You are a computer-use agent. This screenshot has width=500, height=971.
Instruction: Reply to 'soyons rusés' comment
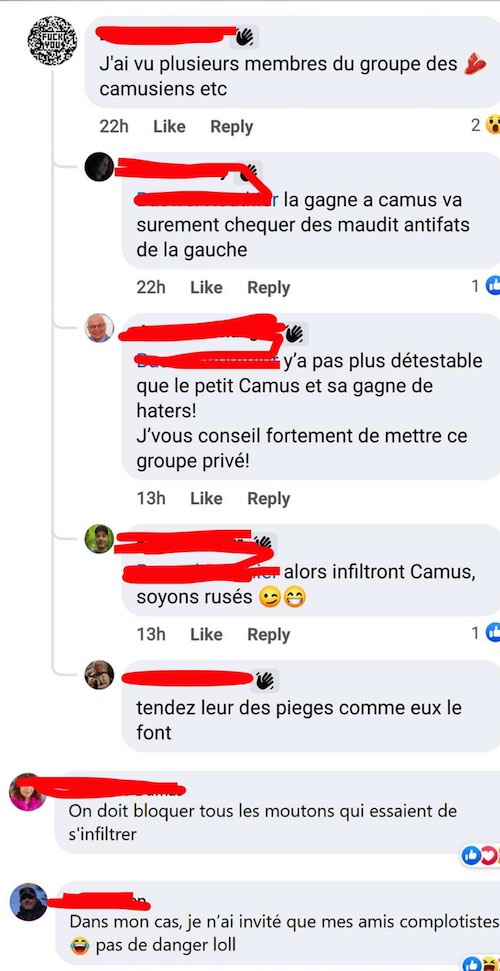click(x=269, y=634)
